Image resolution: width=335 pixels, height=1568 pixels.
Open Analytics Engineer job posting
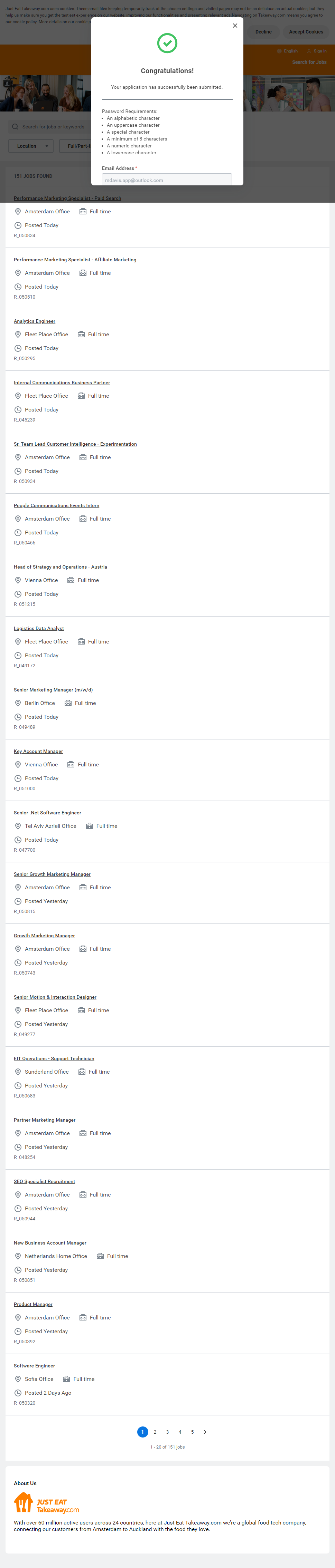(35, 321)
